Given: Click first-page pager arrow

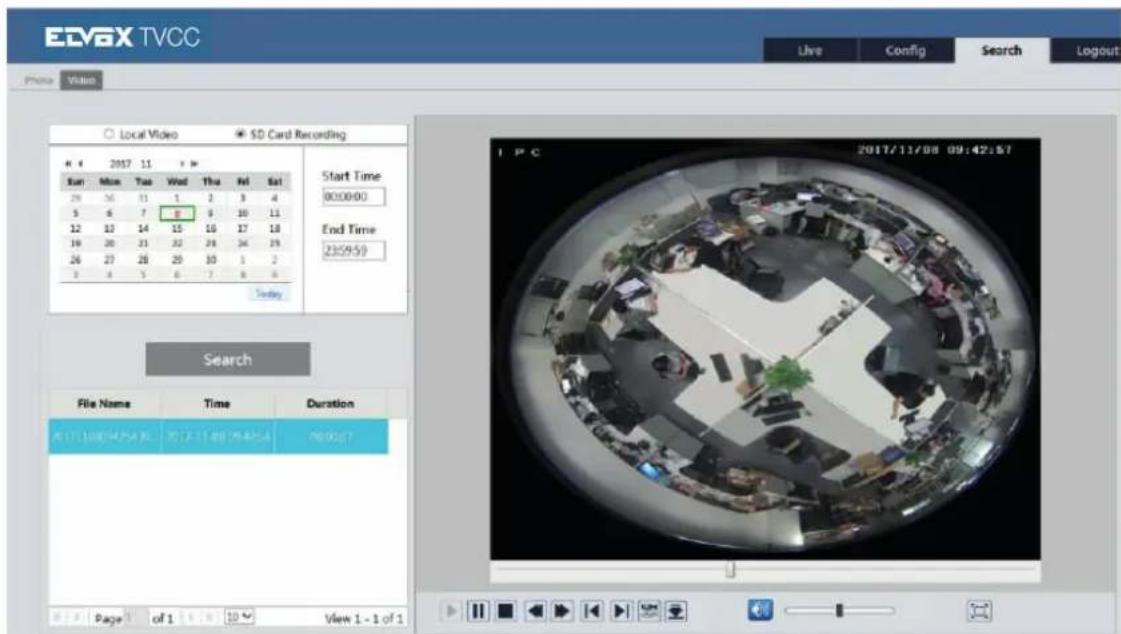Looking at the screenshot, I should click(58, 617).
